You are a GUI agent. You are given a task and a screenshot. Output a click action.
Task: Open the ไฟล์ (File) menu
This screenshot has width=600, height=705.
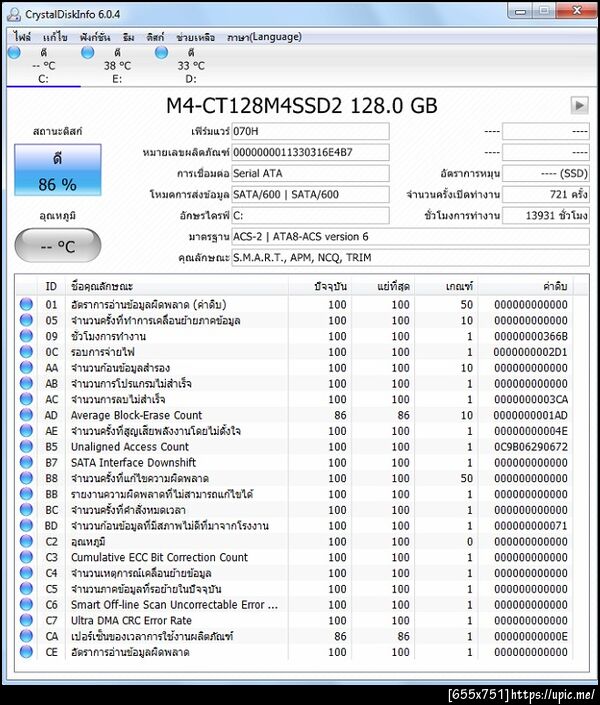tap(22, 37)
